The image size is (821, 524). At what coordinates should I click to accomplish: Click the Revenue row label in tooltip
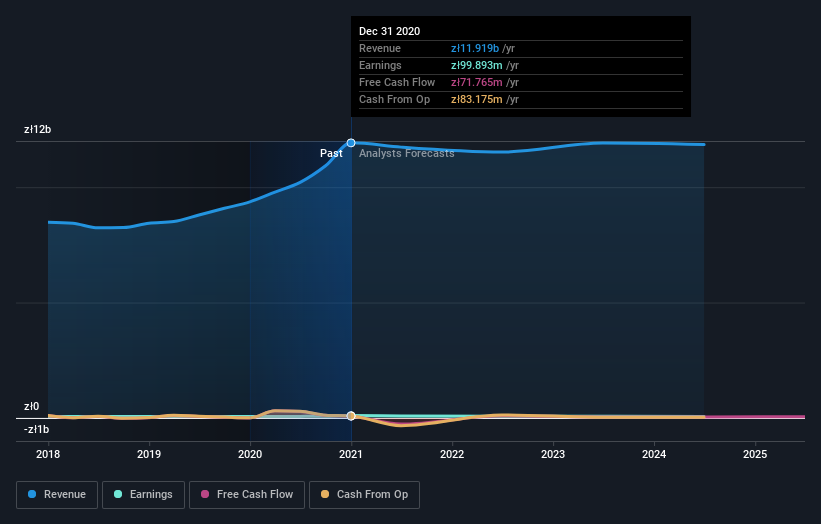(x=380, y=48)
